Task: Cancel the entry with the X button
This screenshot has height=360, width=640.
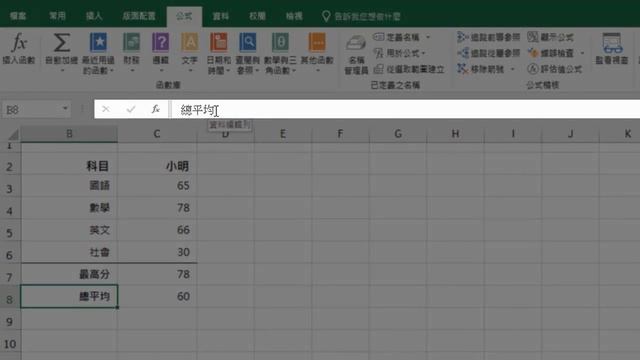Action: [106, 109]
